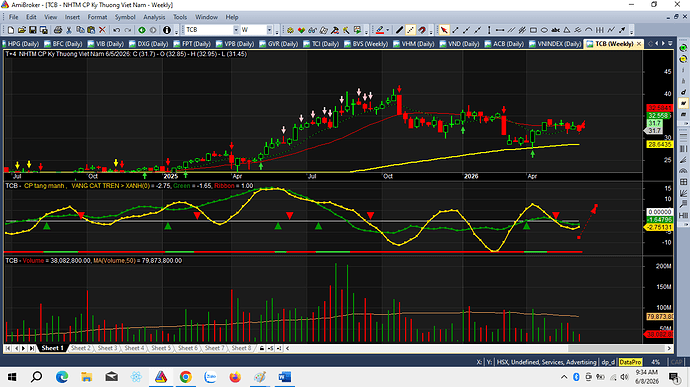Click the Redo arrow icon
The width and height of the screenshot is (690, 387).
tap(128, 30)
